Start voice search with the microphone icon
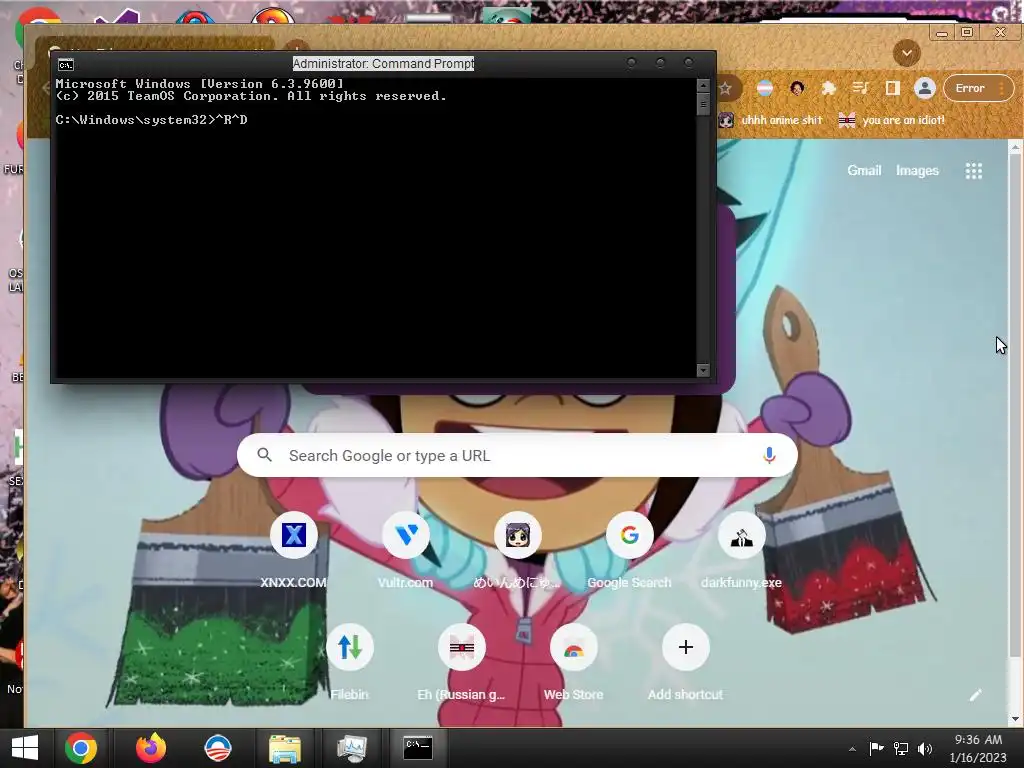 click(x=769, y=455)
